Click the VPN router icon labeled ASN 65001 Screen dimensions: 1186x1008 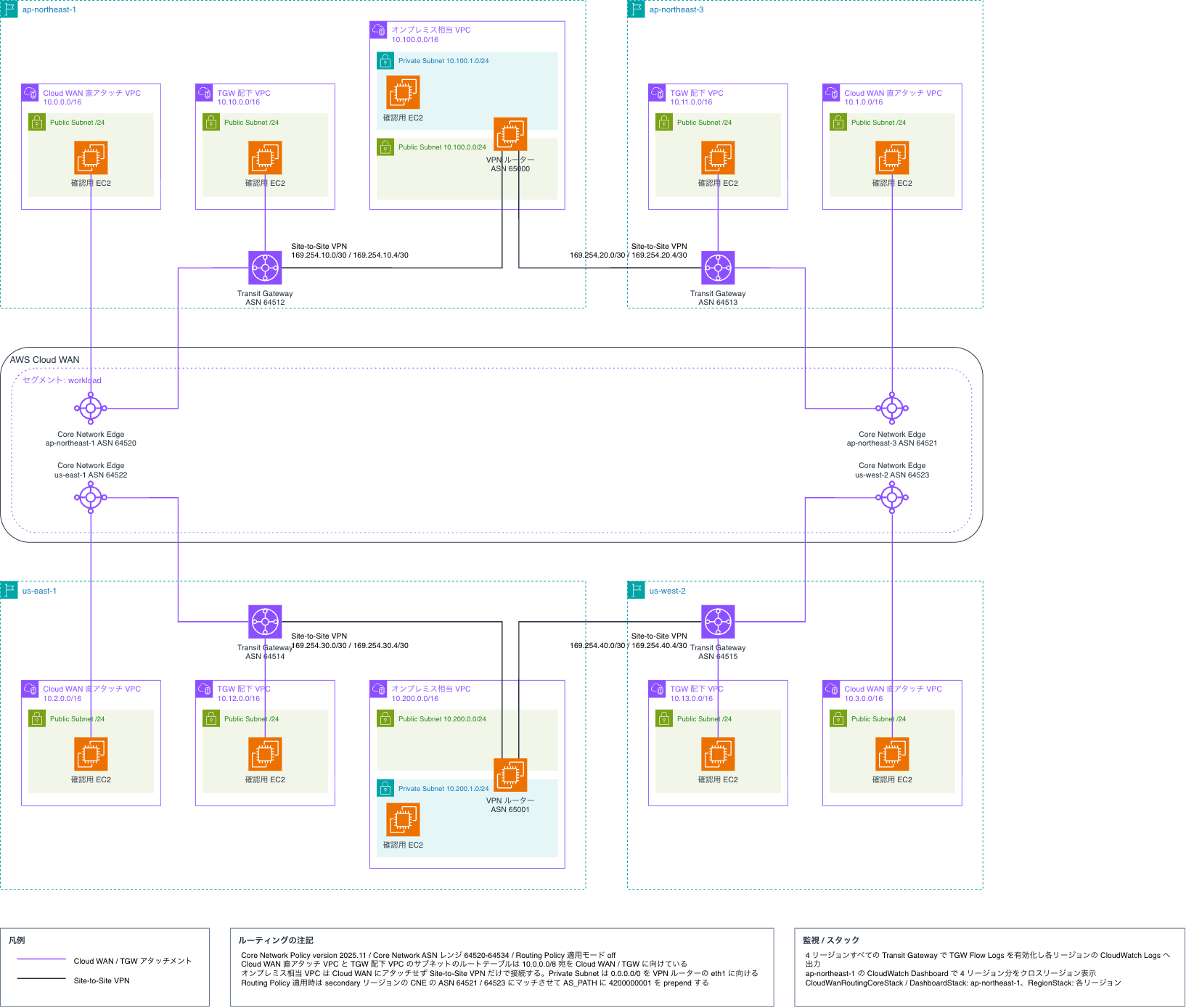click(x=510, y=775)
